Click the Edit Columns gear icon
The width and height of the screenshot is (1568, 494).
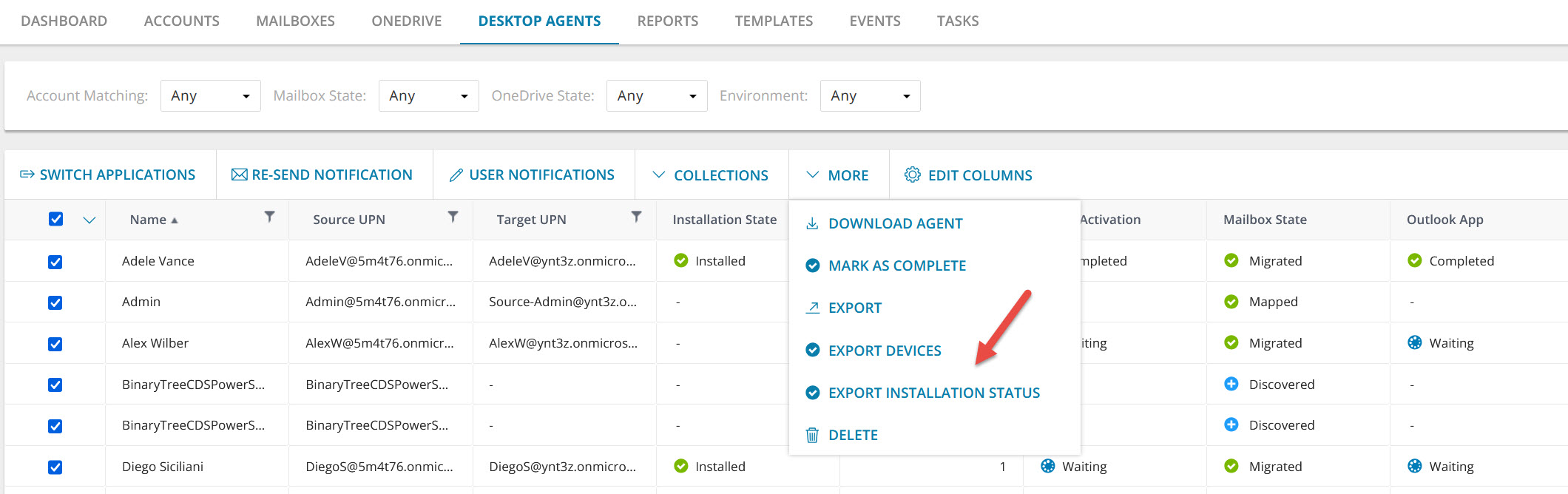click(913, 175)
